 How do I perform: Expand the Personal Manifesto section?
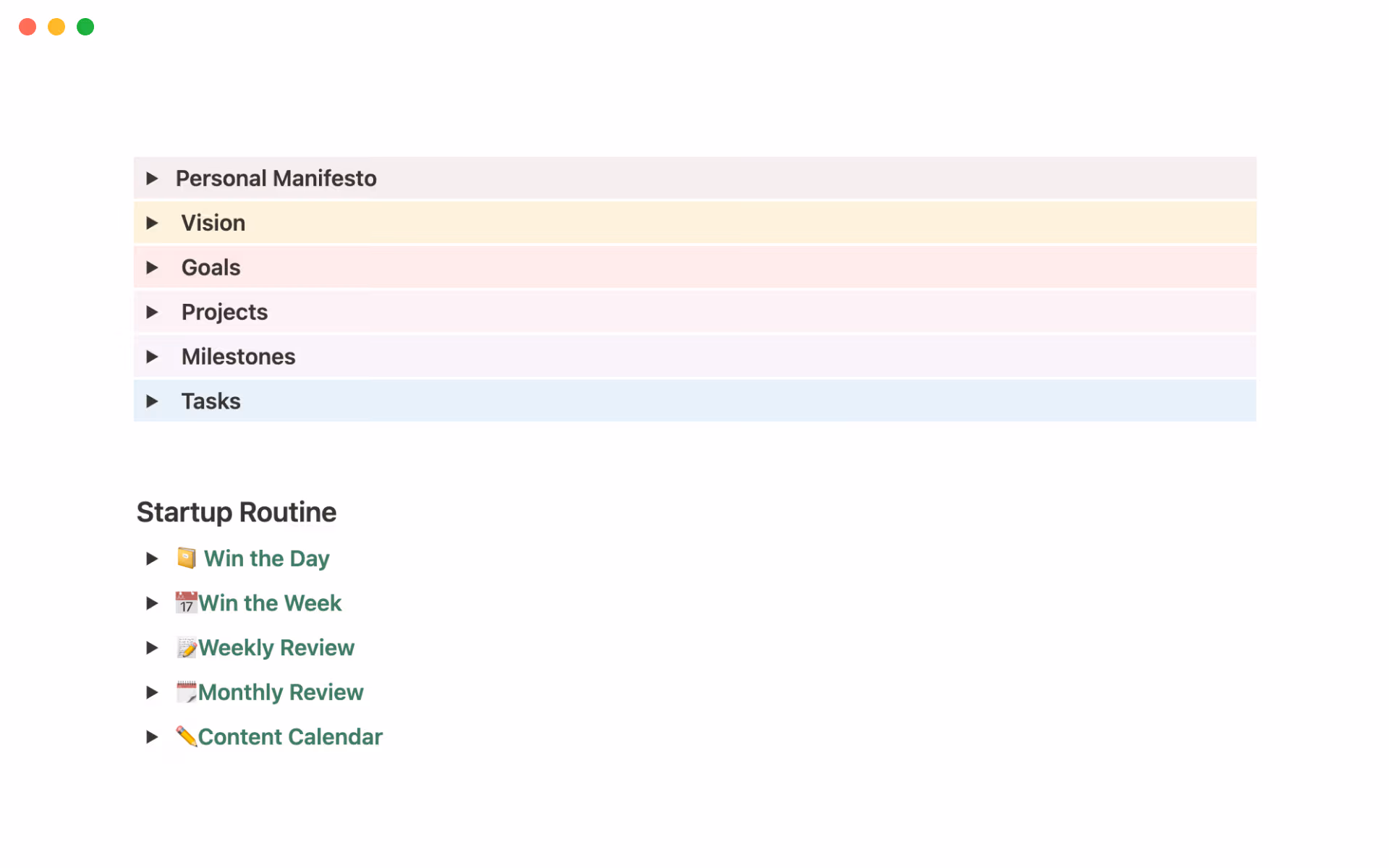[152, 178]
